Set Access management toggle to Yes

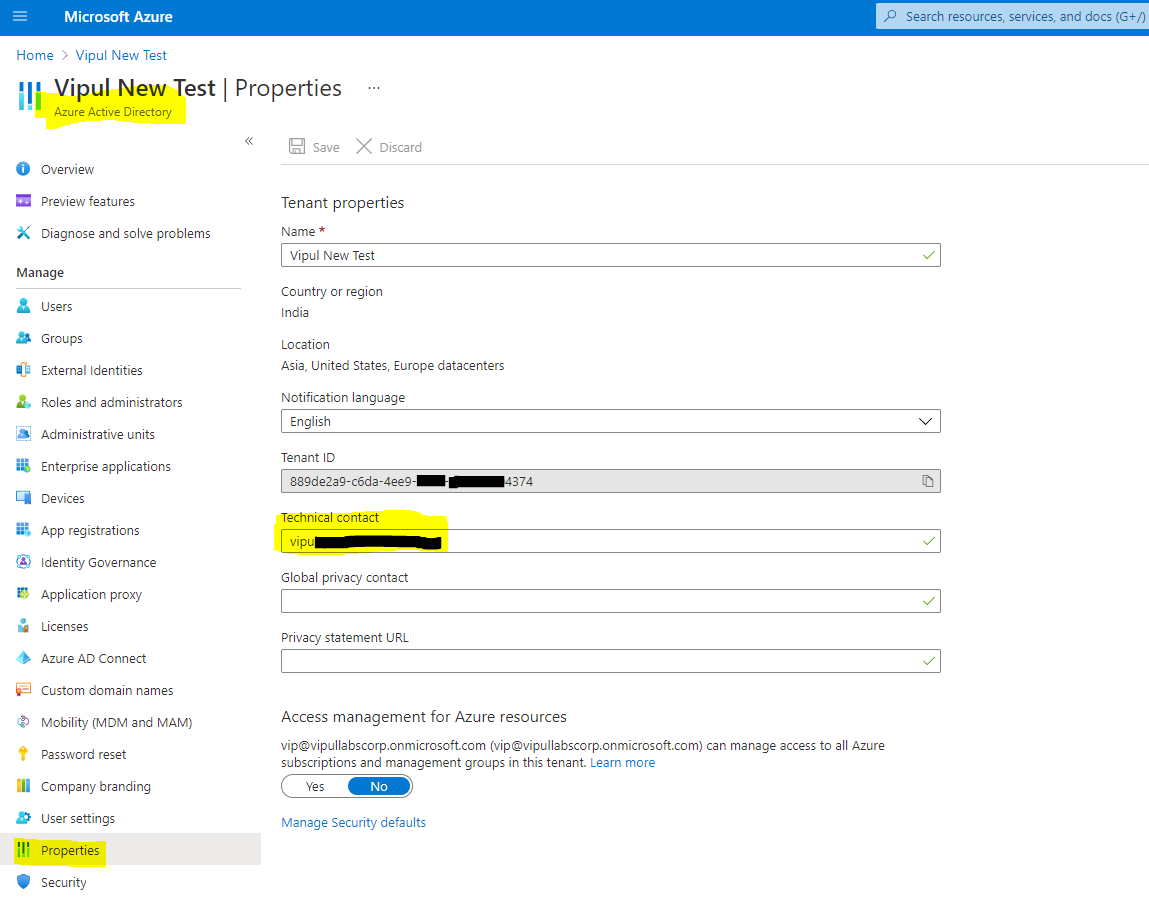pyautogui.click(x=314, y=786)
